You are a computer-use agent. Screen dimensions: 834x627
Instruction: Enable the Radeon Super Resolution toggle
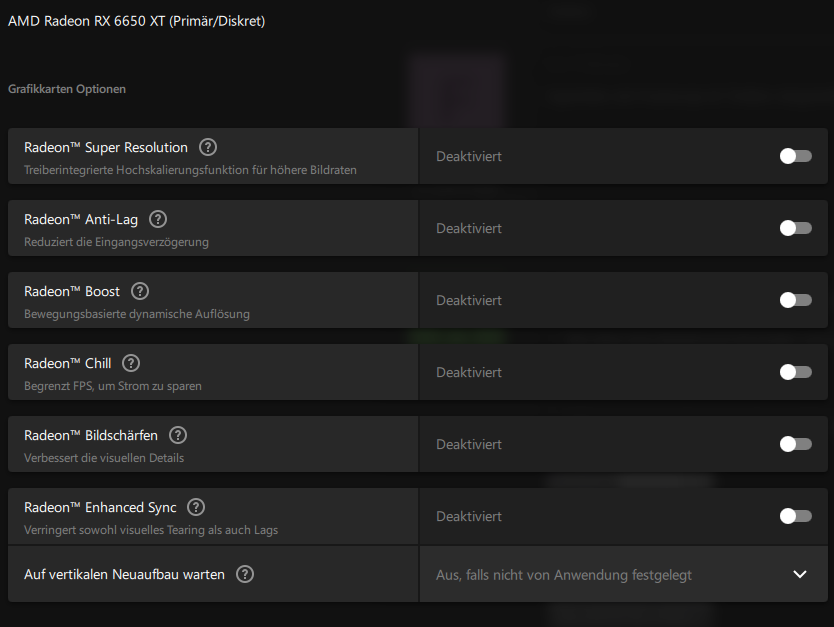click(x=796, y=156)
